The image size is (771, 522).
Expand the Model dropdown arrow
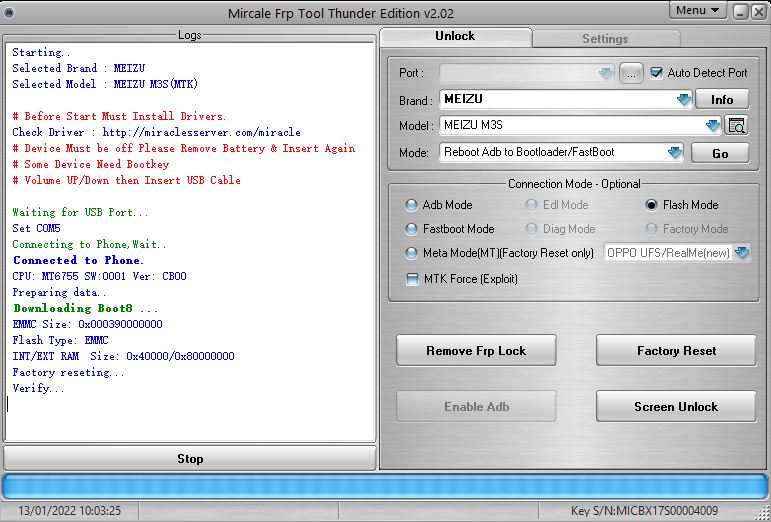(x=713, y=126)
